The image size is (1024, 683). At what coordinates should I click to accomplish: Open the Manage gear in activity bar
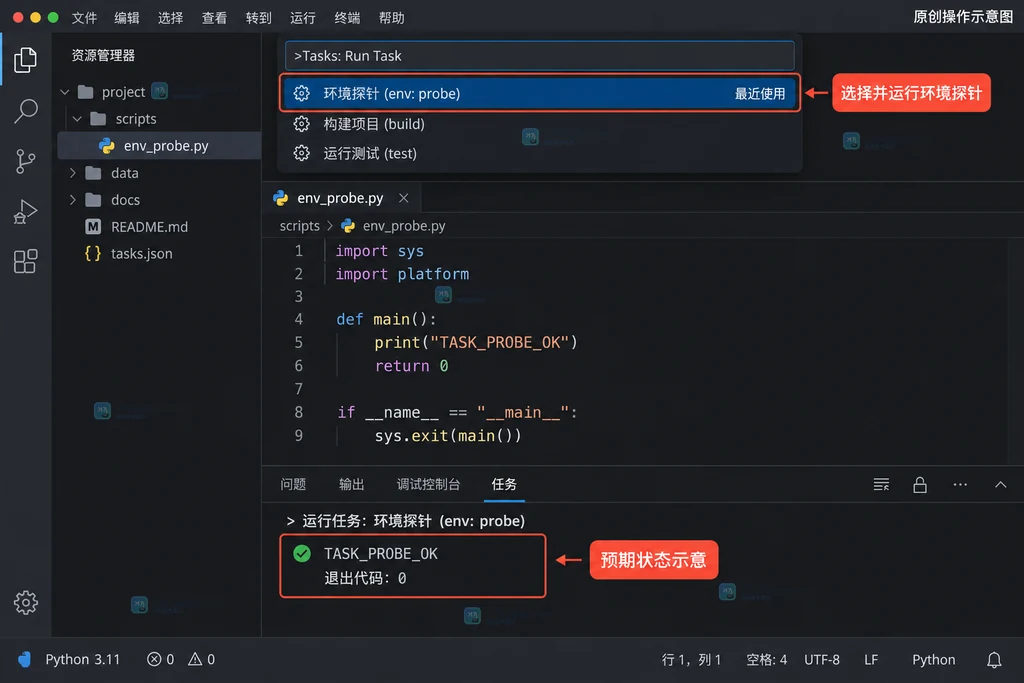25,602
